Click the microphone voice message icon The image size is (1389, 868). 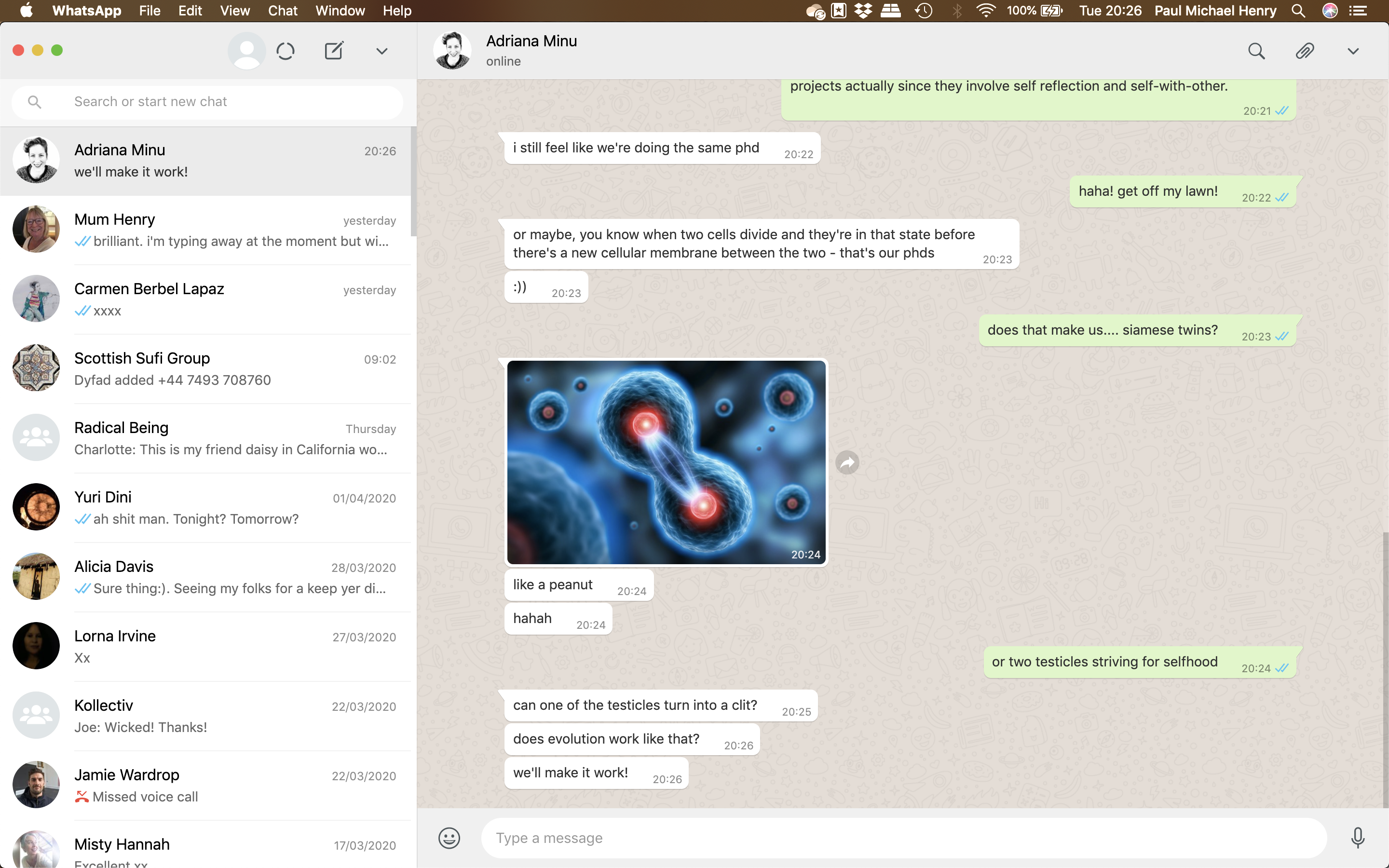[1358, 838]
